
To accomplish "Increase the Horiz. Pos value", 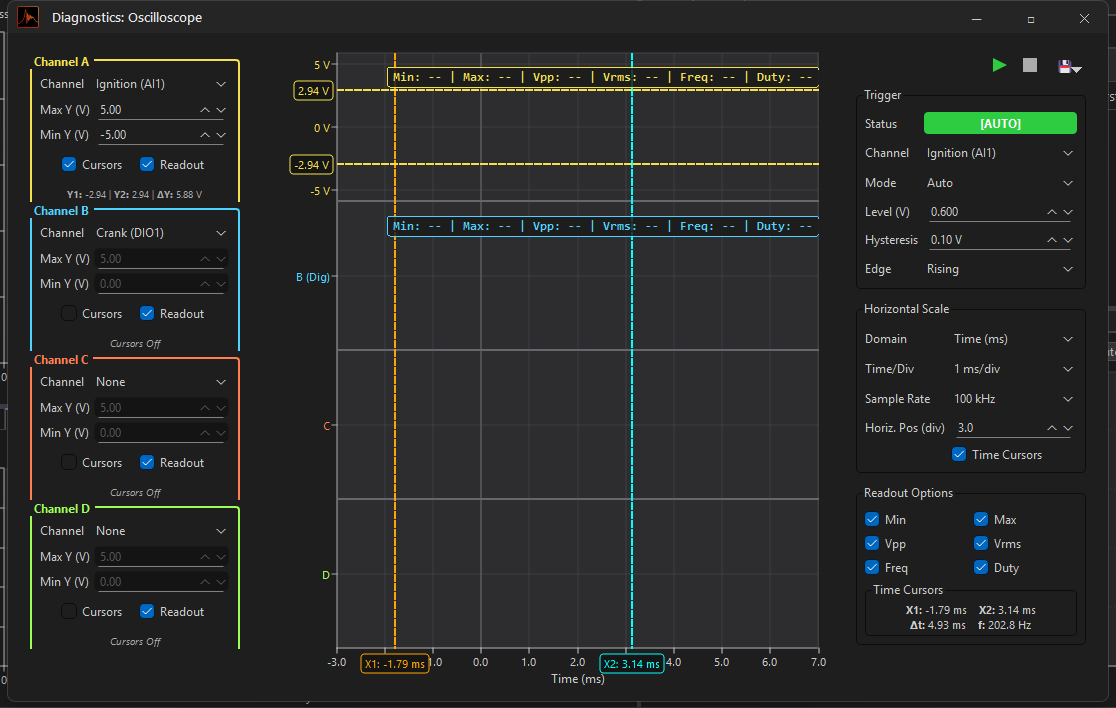I will point(1052,428).
